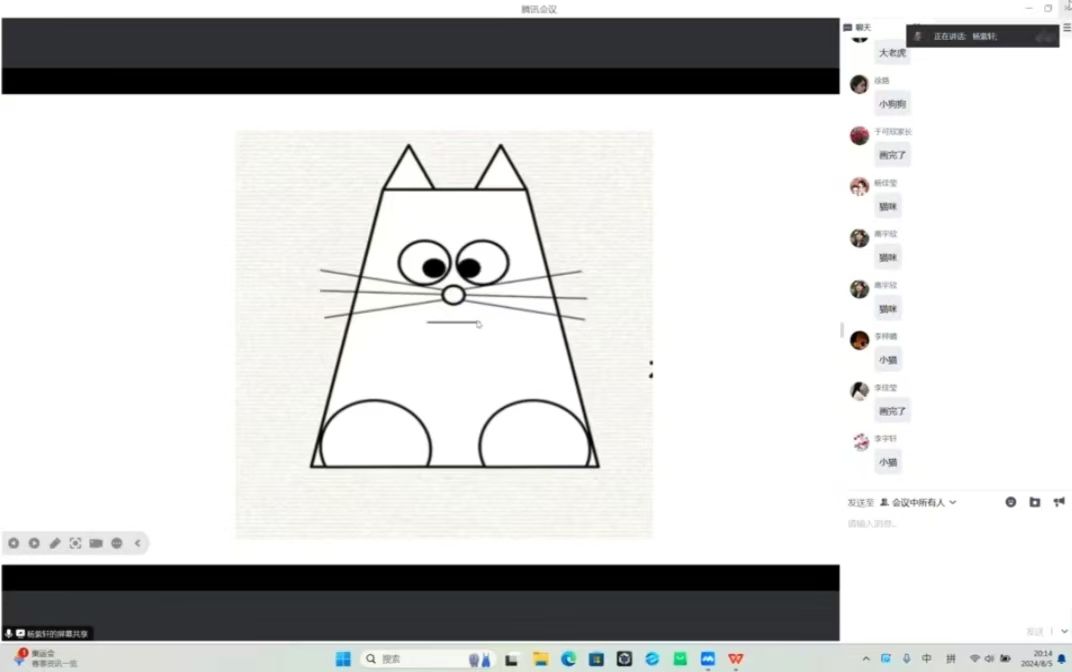Viewport: 1072px width, 672px height.
Task: Click the next slide play arrow icon
Action: click(34, 543)
